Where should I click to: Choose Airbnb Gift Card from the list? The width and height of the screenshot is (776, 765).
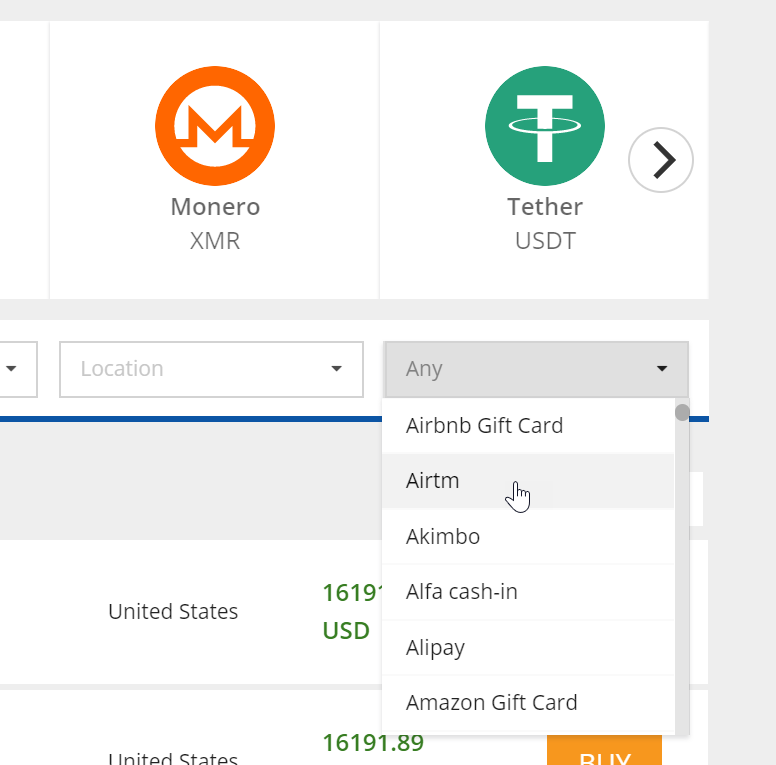coord(528,426)
